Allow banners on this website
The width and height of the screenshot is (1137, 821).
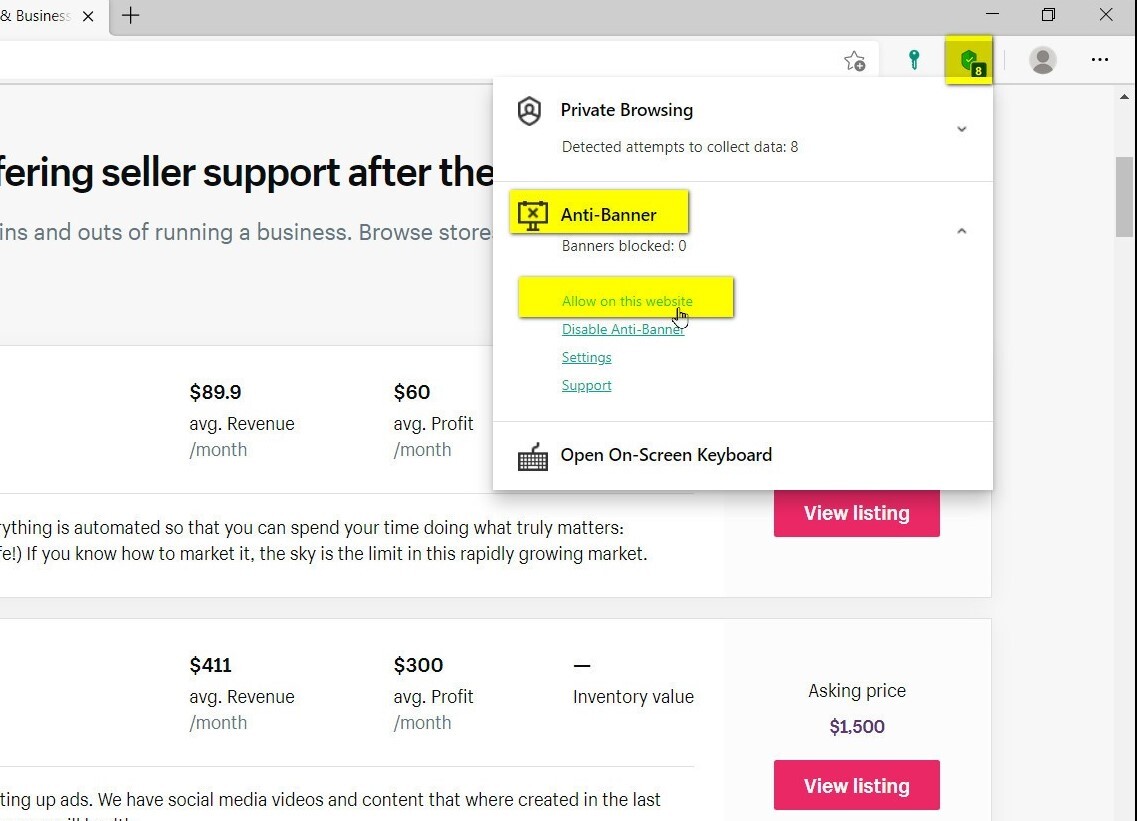pos(627,301)
